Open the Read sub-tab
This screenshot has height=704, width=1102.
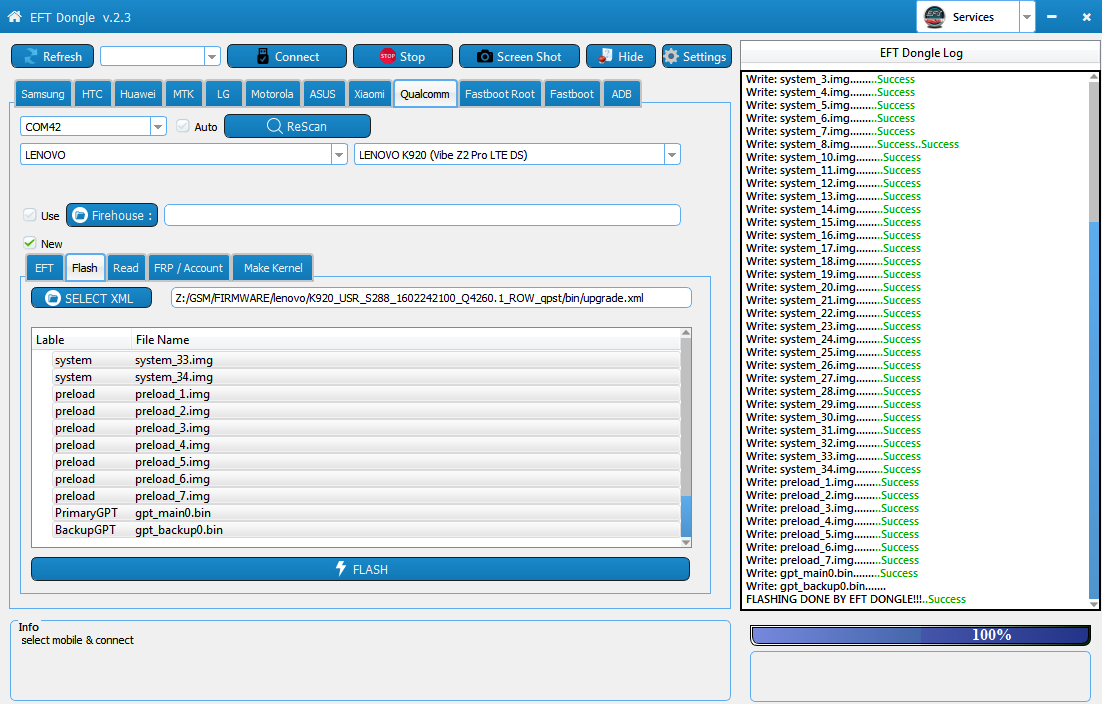[126, 268]
